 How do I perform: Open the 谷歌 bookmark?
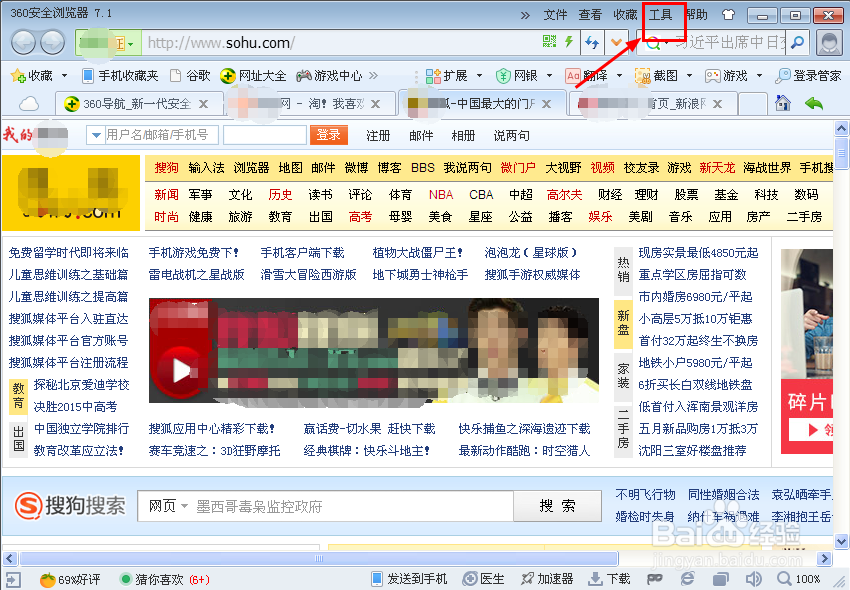[x=190, y=75]
